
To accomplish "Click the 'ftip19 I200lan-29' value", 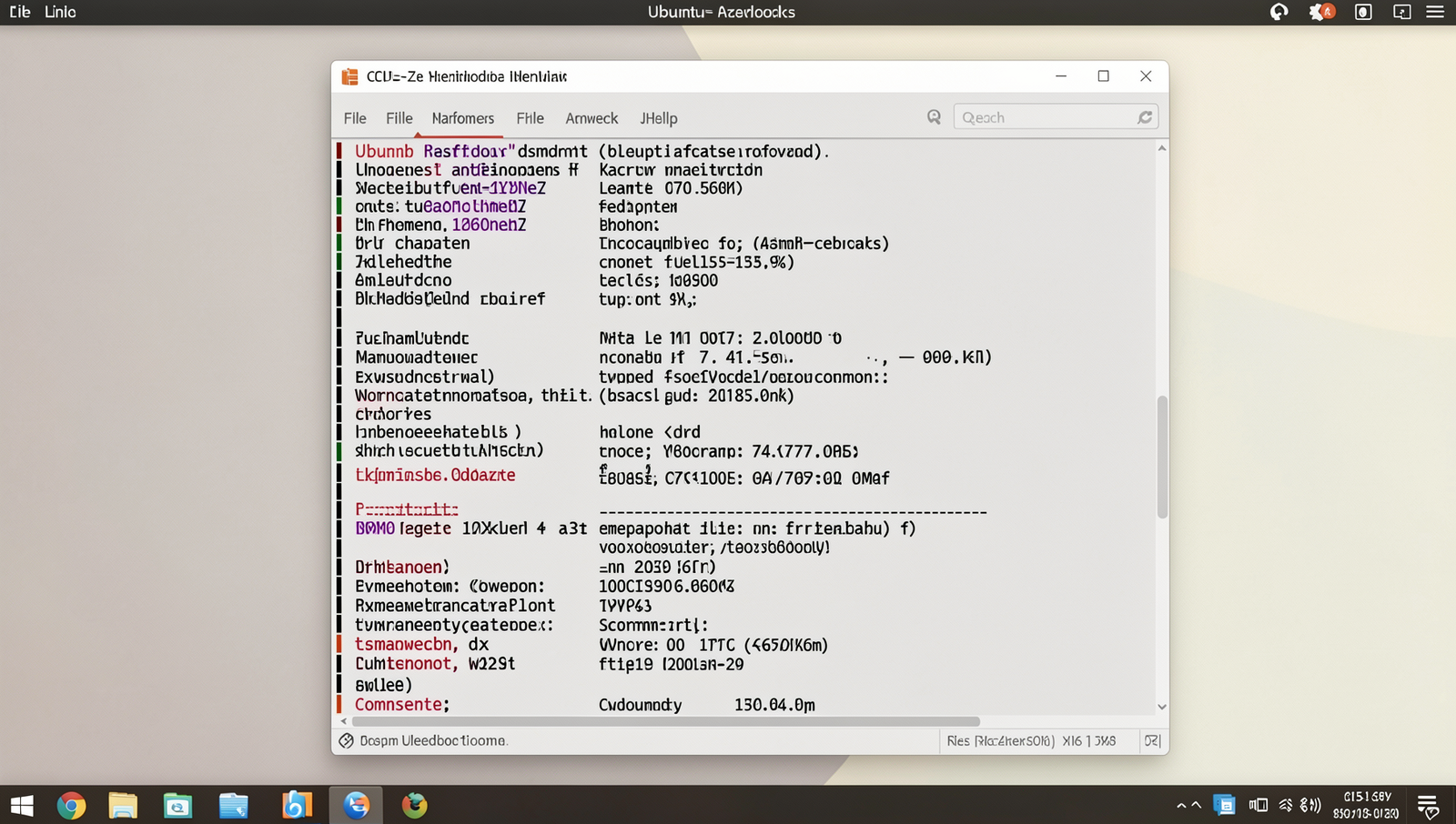I will coord(672,665).
